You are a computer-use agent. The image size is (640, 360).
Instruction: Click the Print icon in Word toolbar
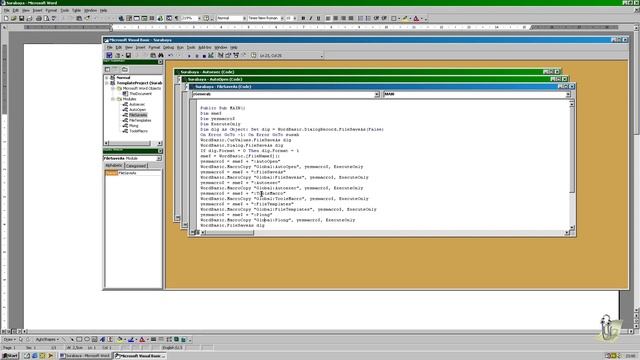tap(38, 18)
